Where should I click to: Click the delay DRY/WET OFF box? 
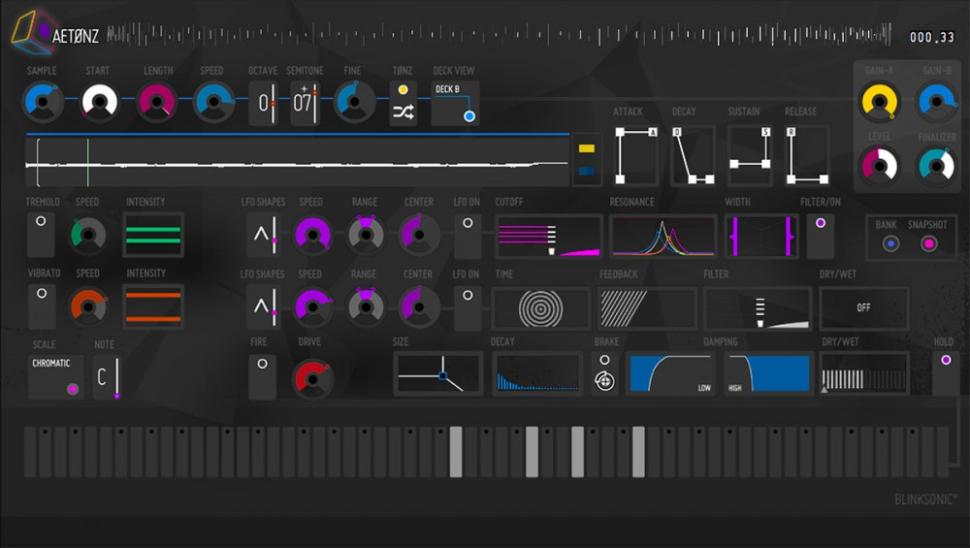[864, 308]
